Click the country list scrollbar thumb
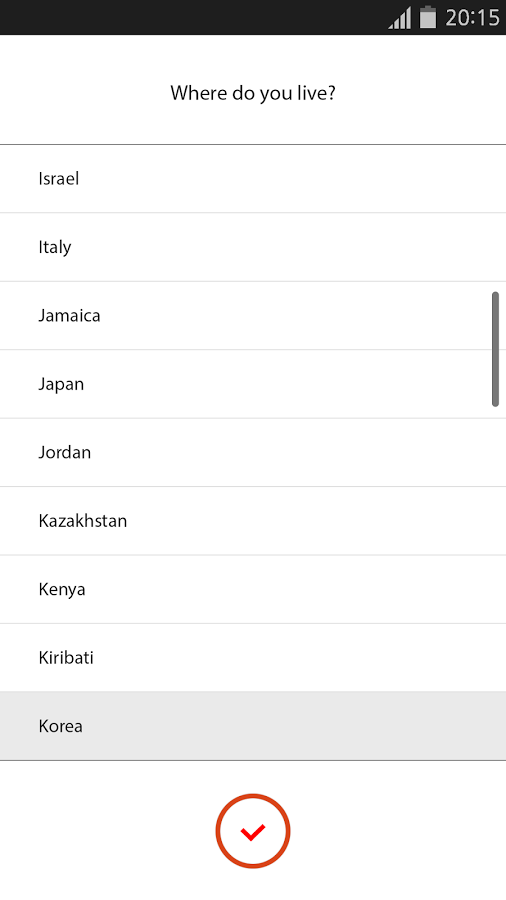Viewport: 506px width, 900px height. [495, 349]
